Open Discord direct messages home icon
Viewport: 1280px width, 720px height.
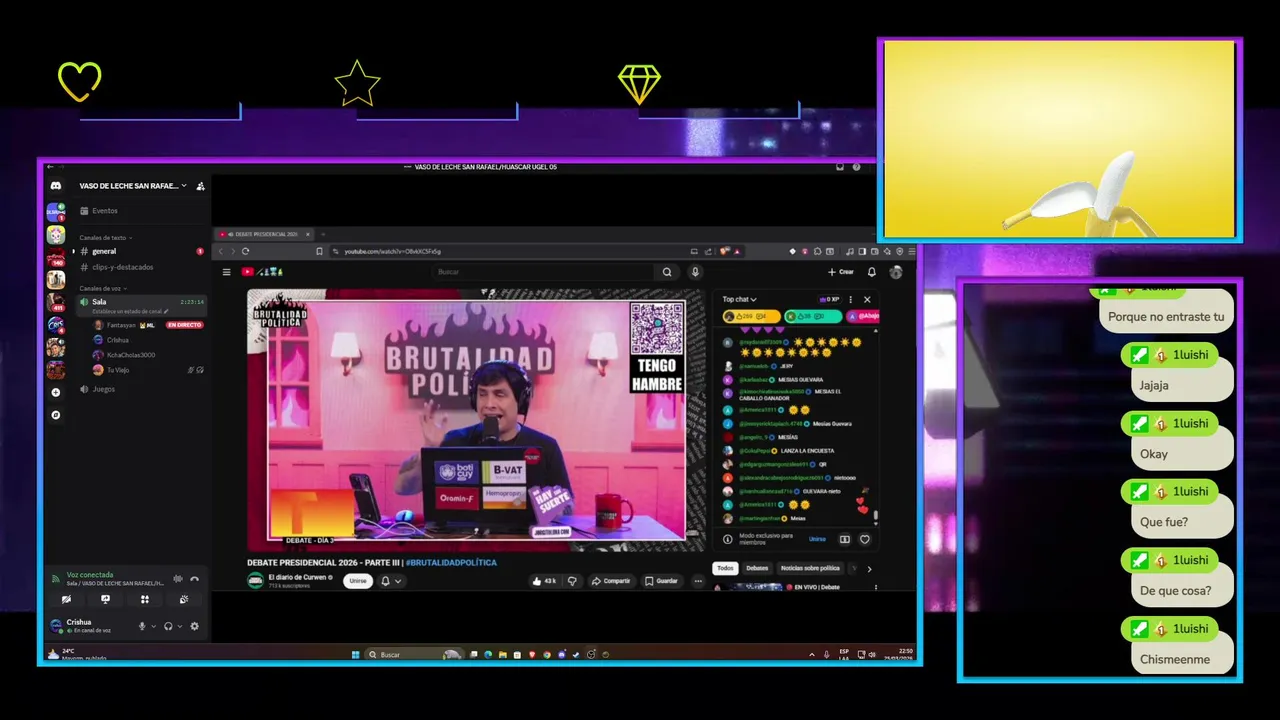(x=56, y=186)
